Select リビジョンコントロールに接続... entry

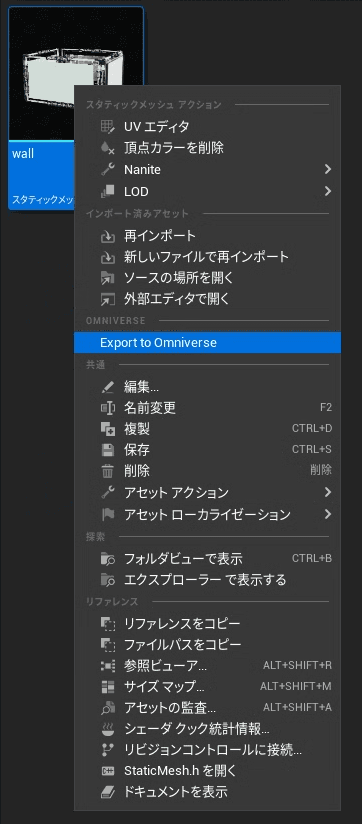click(208, 750)
